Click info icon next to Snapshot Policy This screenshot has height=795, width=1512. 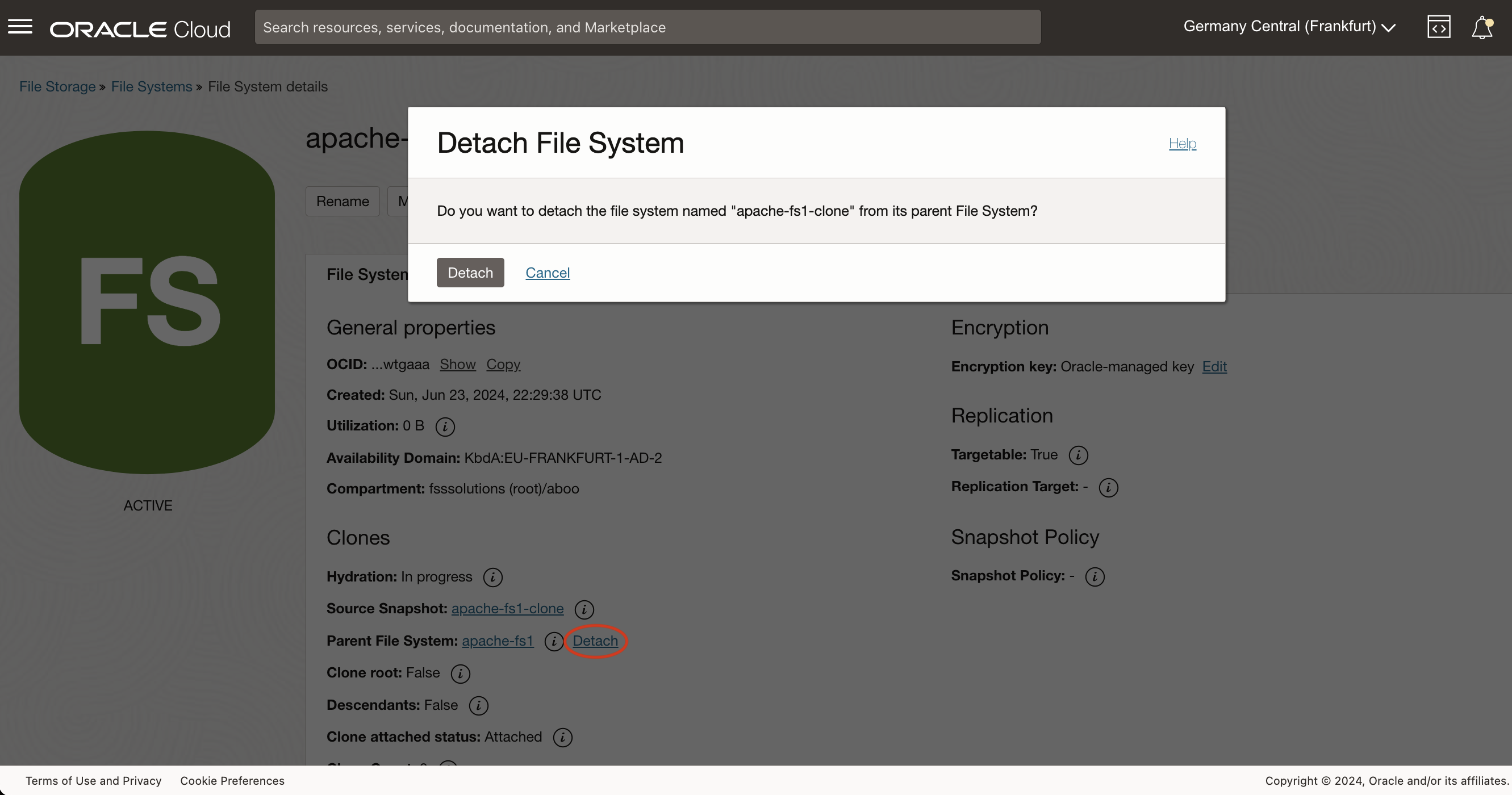(x=1094, y=577)
